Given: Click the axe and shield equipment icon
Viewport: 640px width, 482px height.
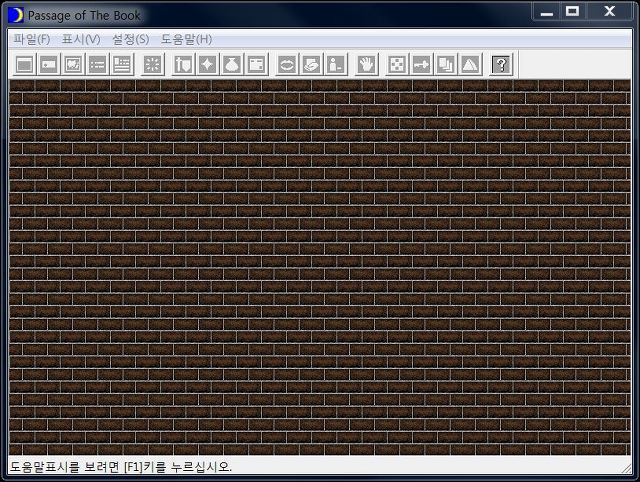Looking at the screenshot, I should click(183, 64).
